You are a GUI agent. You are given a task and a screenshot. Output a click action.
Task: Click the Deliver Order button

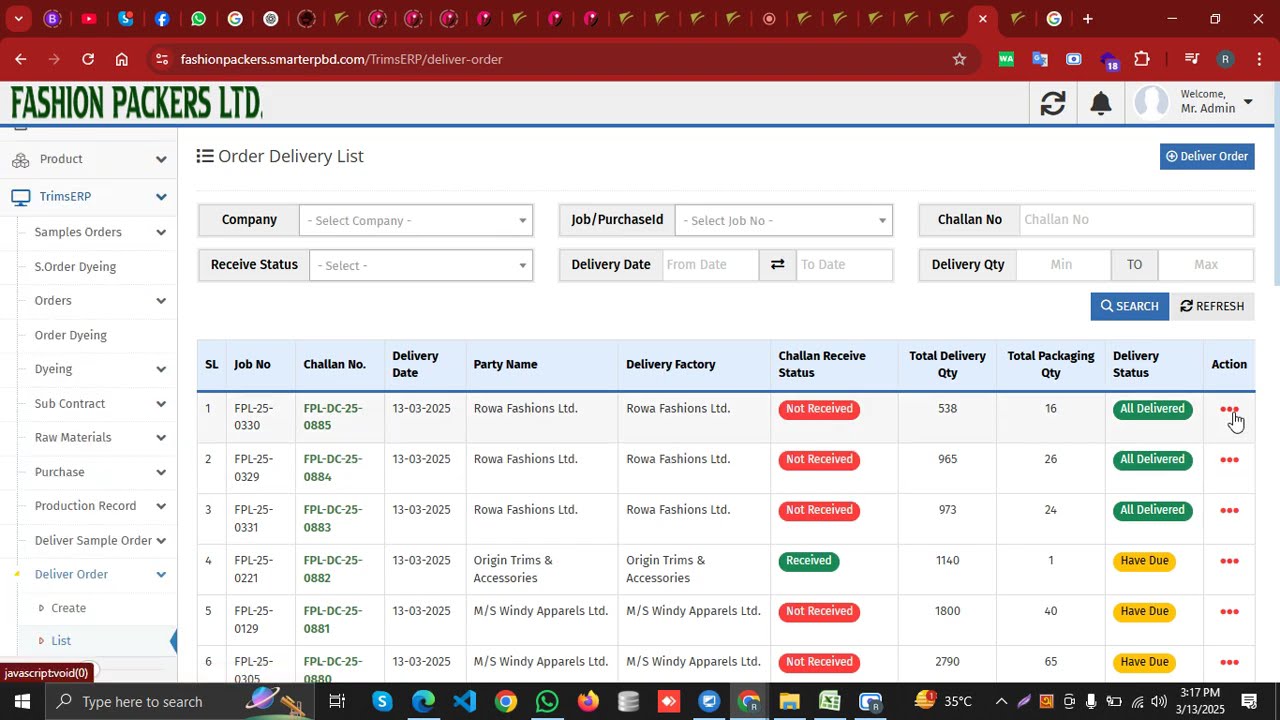pyautogui.click(x=1207, y=156)
